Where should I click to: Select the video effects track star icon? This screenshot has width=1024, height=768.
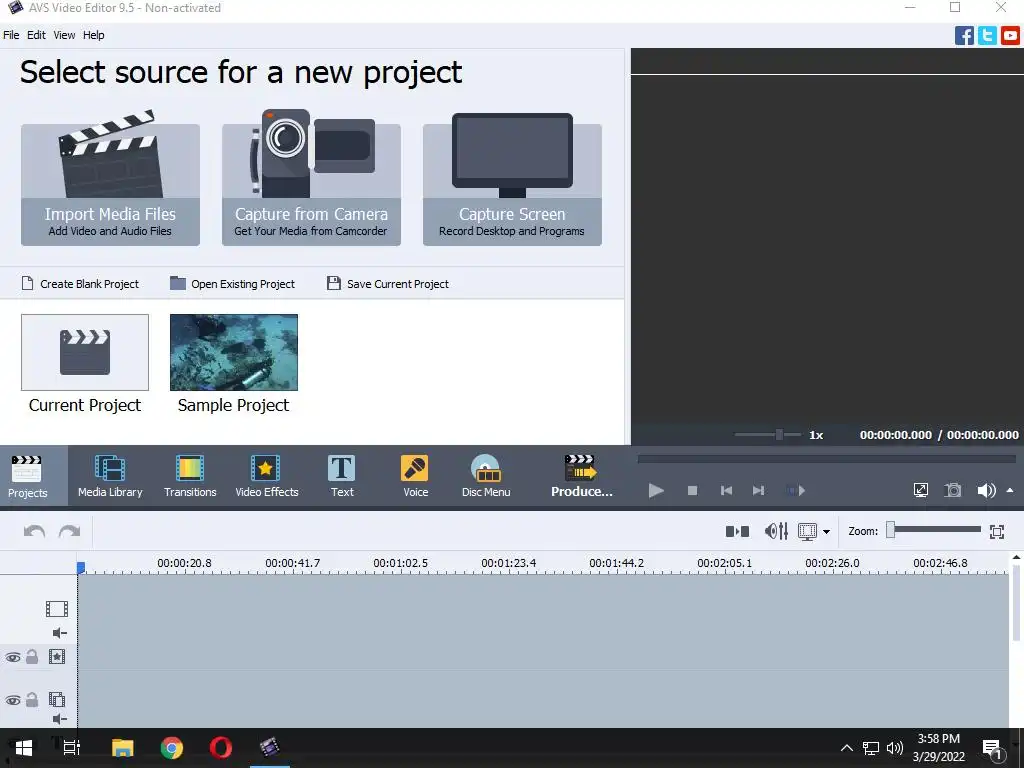point(57,657)
